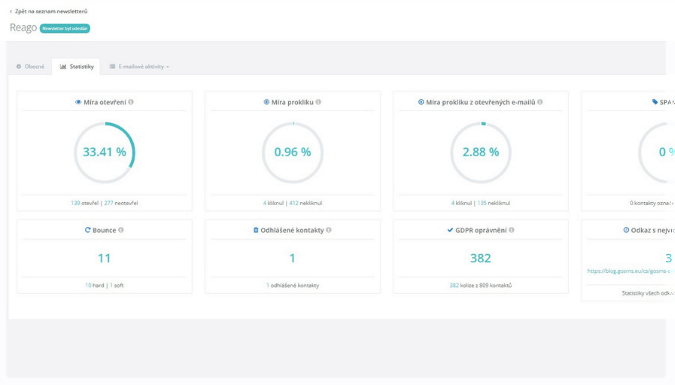Click the trash icon by Odhlášené kontakty
Screen dimensions: 675x385
(x=256, y=230)
